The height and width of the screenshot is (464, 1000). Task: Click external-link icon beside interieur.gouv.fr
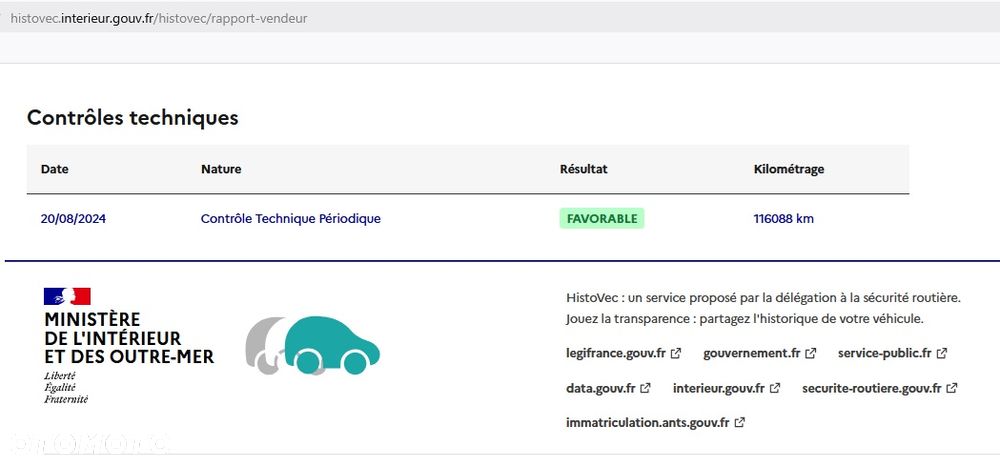pyautogui.click(x=775, y=388)
